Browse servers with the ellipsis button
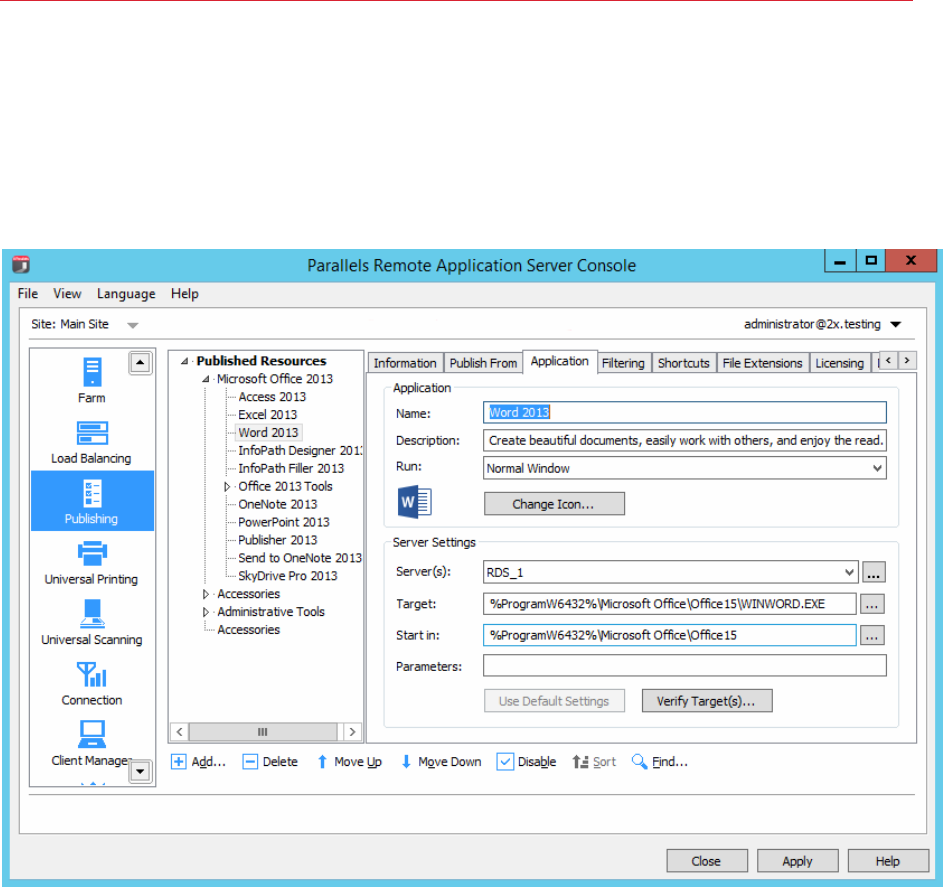This screenshot has height=887, width=943. tap(873, 572)
